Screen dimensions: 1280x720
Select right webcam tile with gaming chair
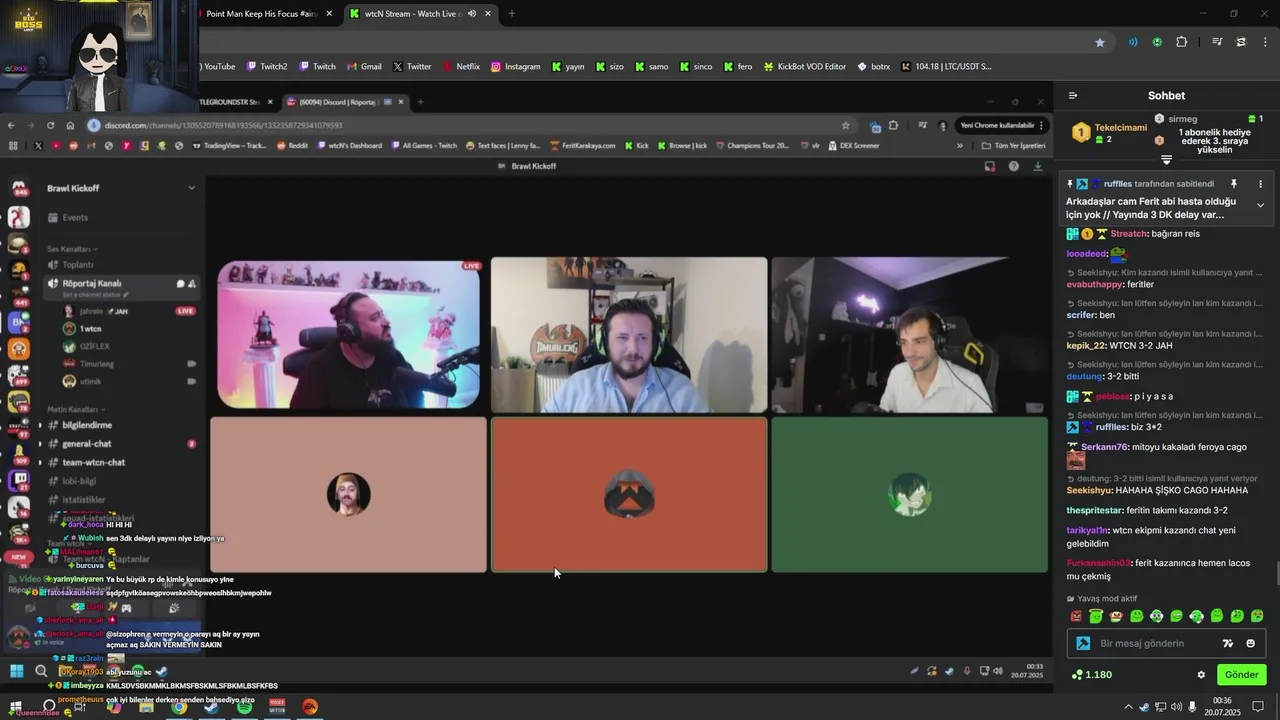[x=909, y=335]
